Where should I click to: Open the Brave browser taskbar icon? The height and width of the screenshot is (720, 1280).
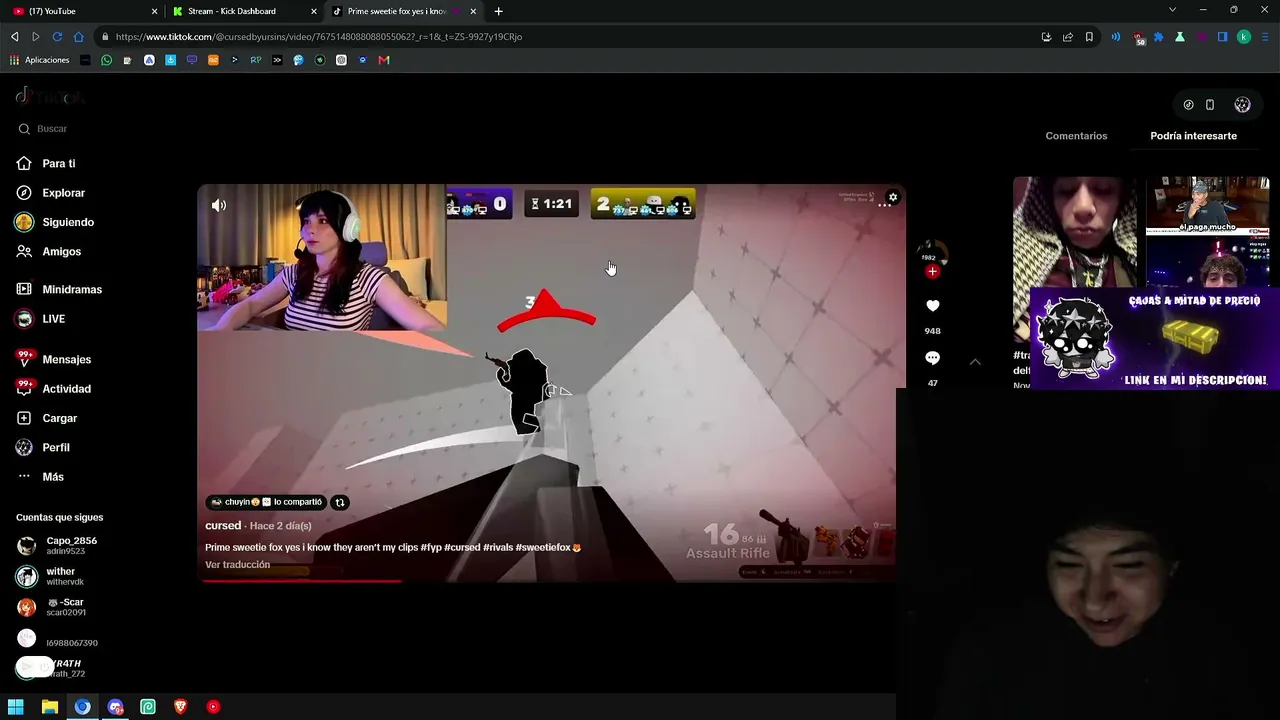[180, 707]
